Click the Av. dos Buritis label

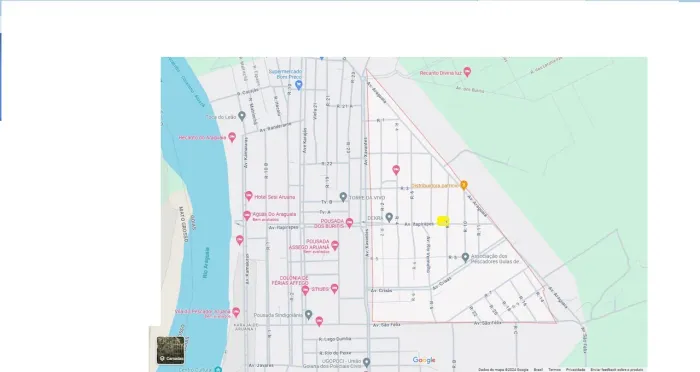click(470, 90)
